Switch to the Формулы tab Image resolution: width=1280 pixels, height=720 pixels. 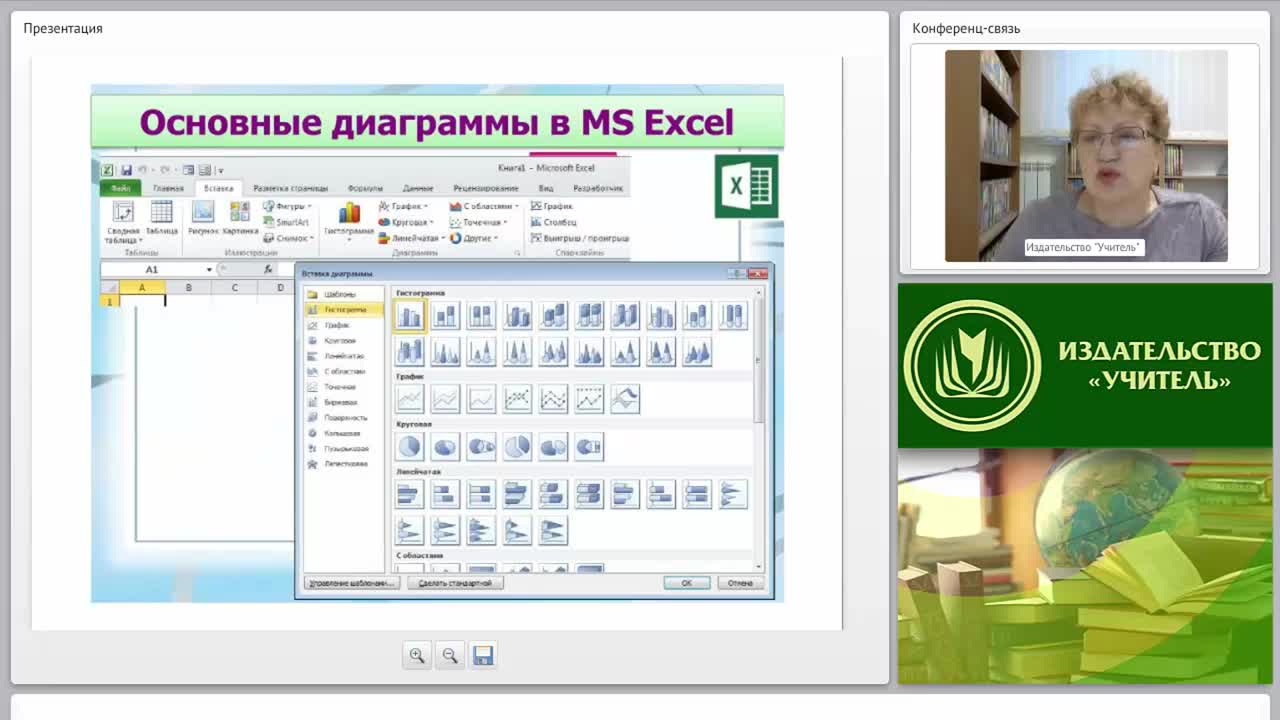tap(365, 188)
